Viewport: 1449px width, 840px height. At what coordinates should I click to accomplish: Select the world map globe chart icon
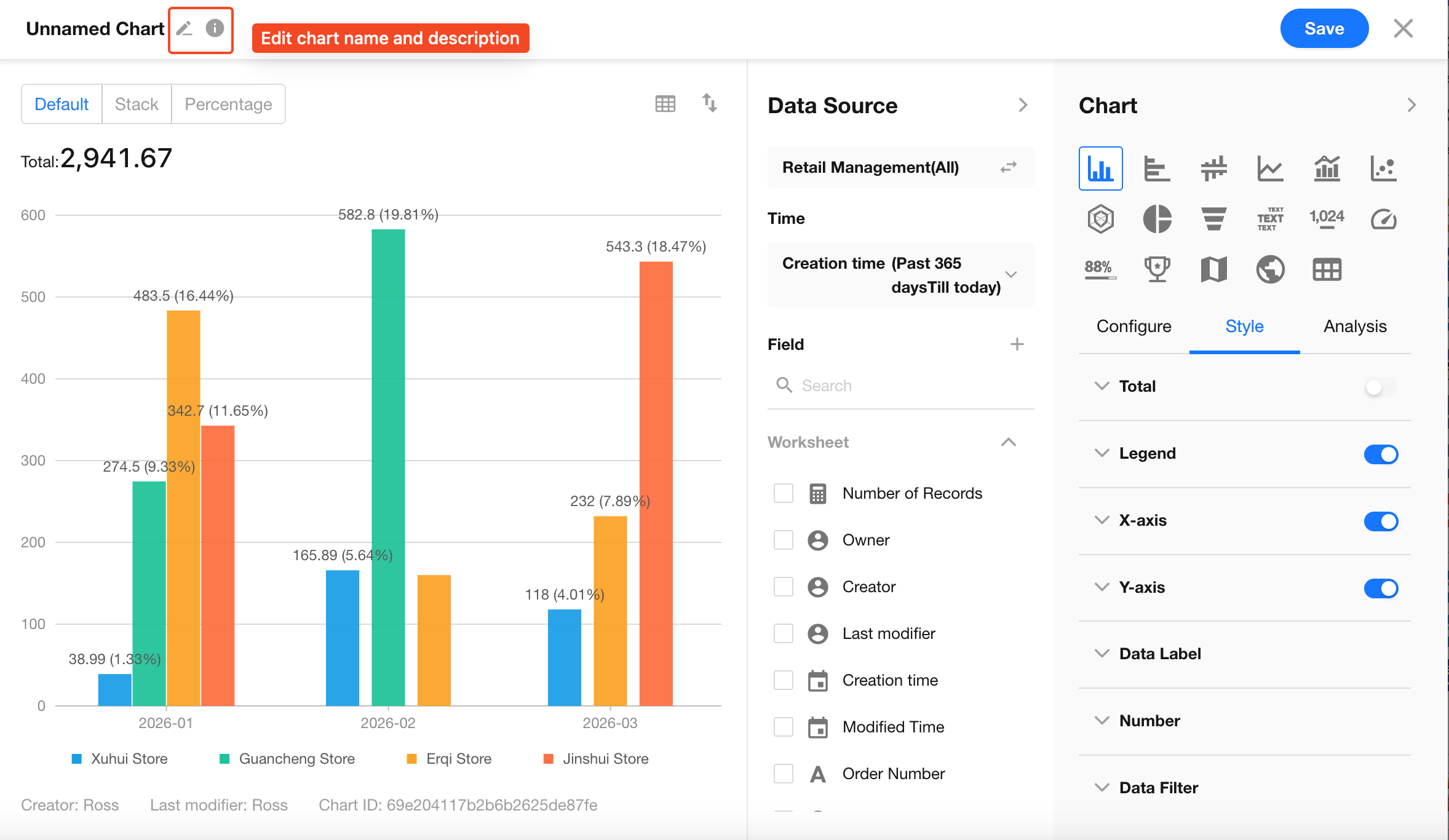pos(1270,269)
